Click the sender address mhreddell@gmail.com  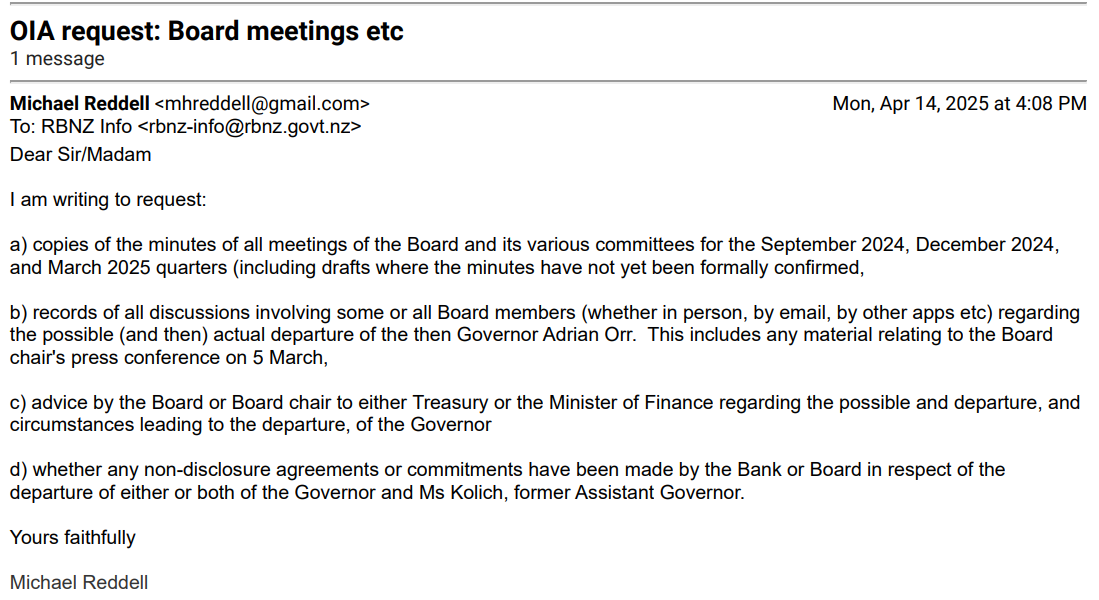point(262,103)
